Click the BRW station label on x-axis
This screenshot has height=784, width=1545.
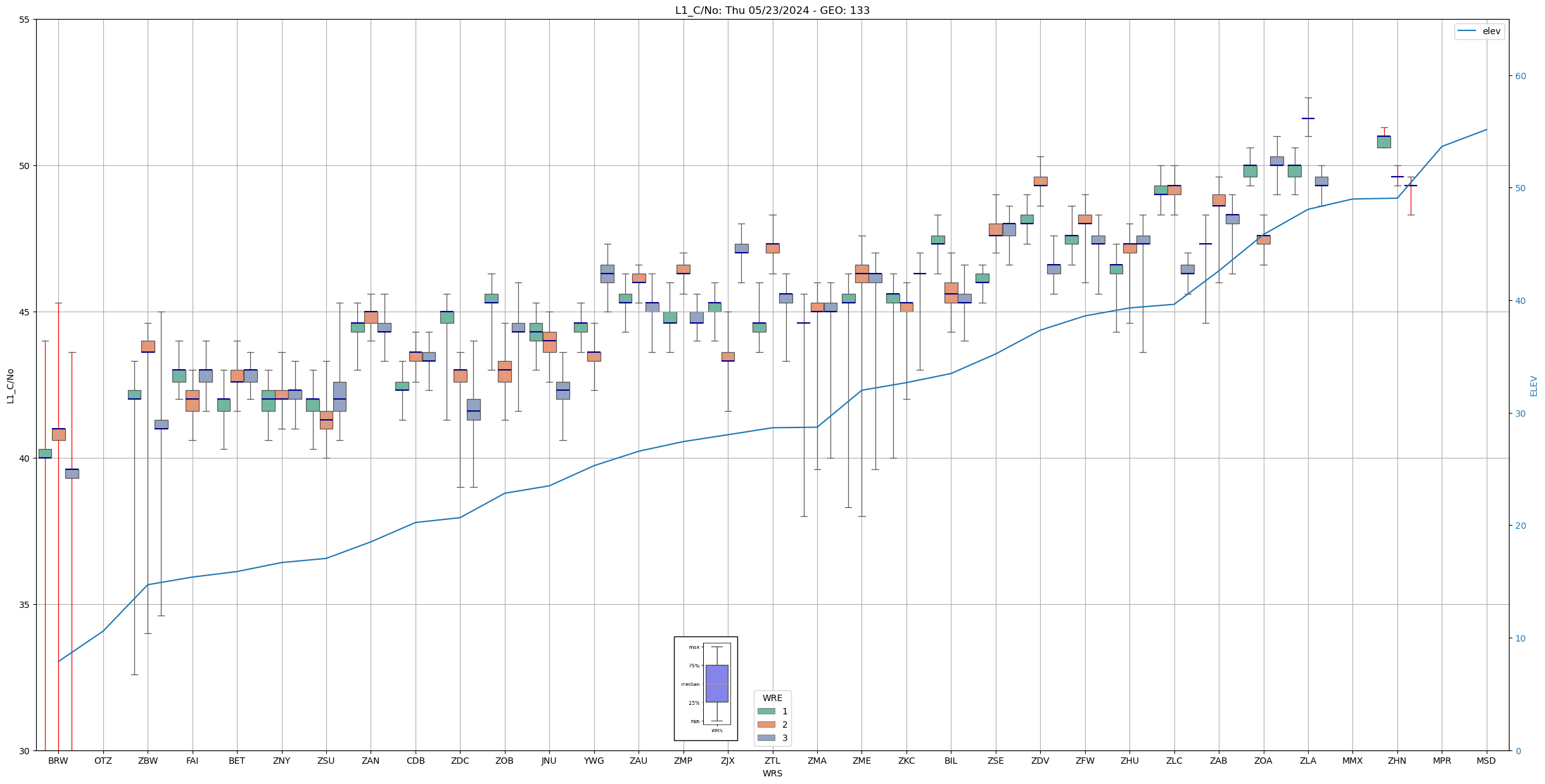click(x=58, y=761)
